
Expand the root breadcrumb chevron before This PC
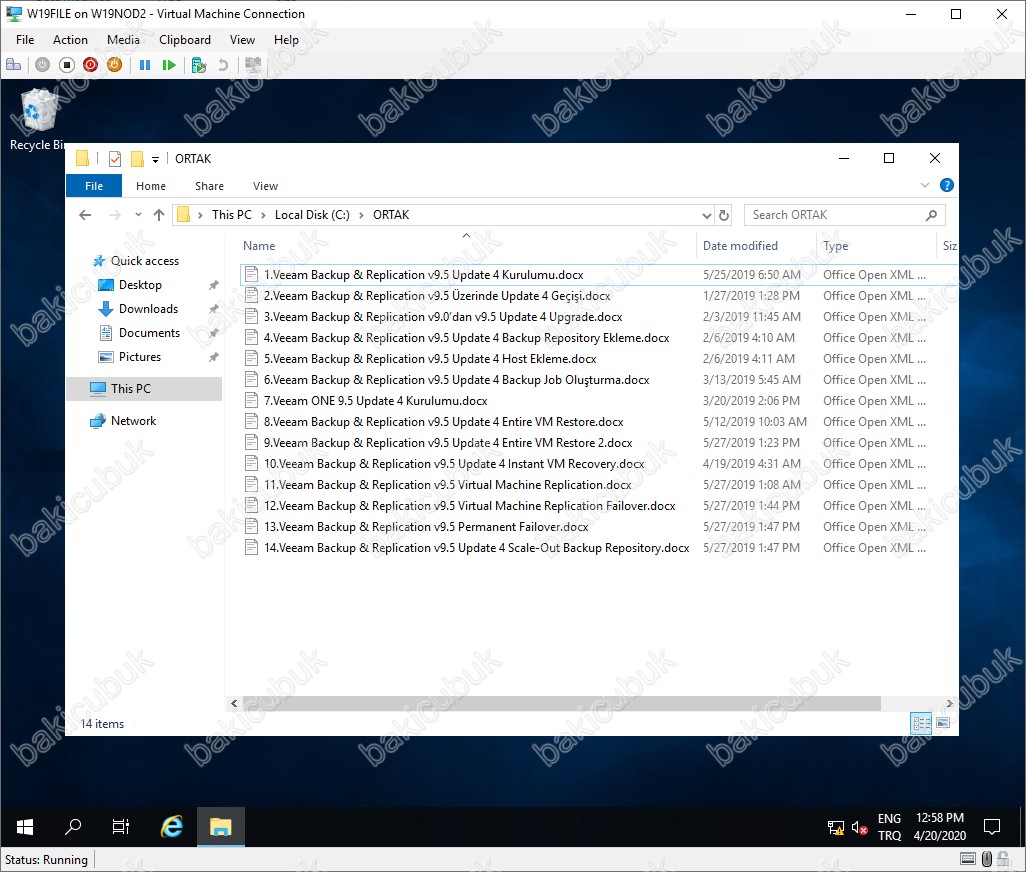coord(200,215)
